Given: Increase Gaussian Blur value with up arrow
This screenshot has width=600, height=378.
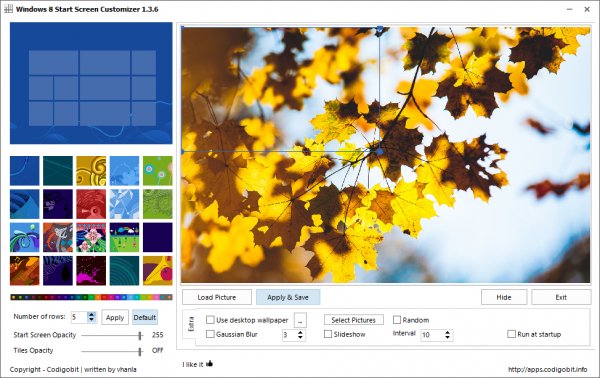Looking at the screenshot, I should [x=300, y=332].
